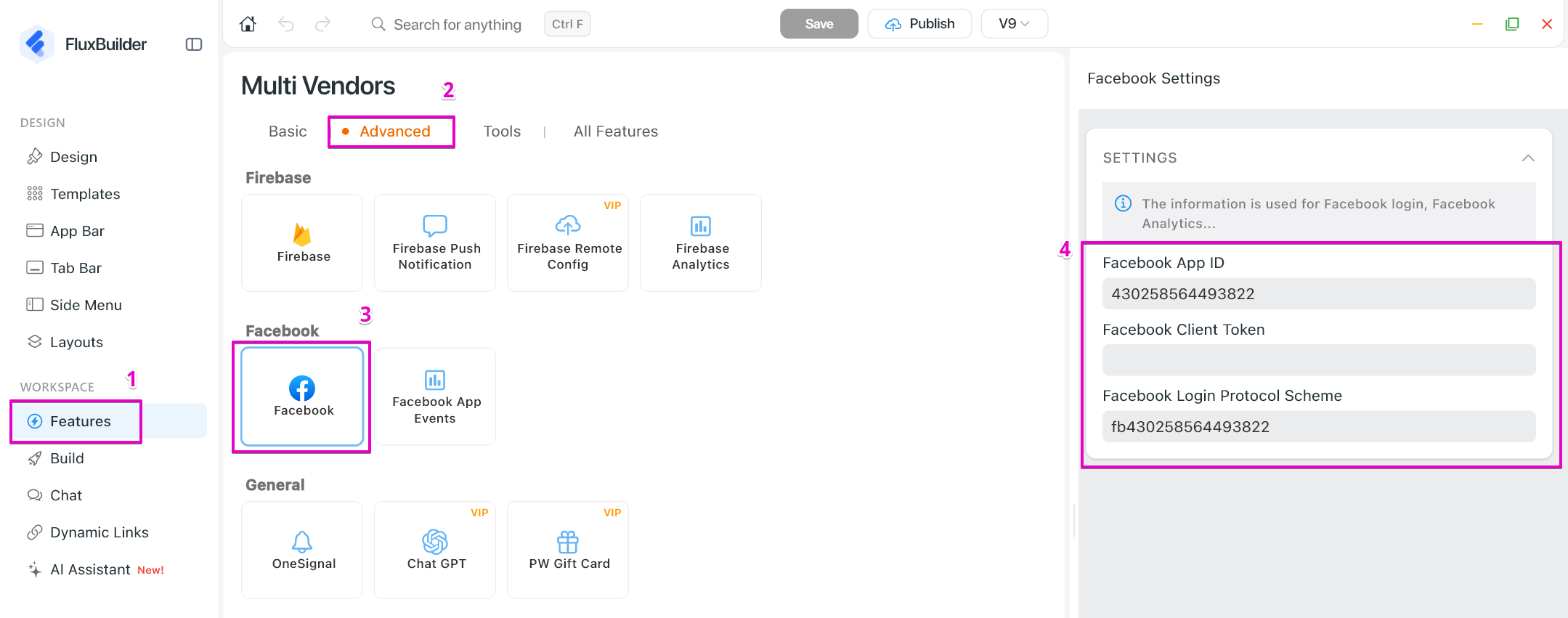Click the FluxBuilder logo icon

pos(36,44)
